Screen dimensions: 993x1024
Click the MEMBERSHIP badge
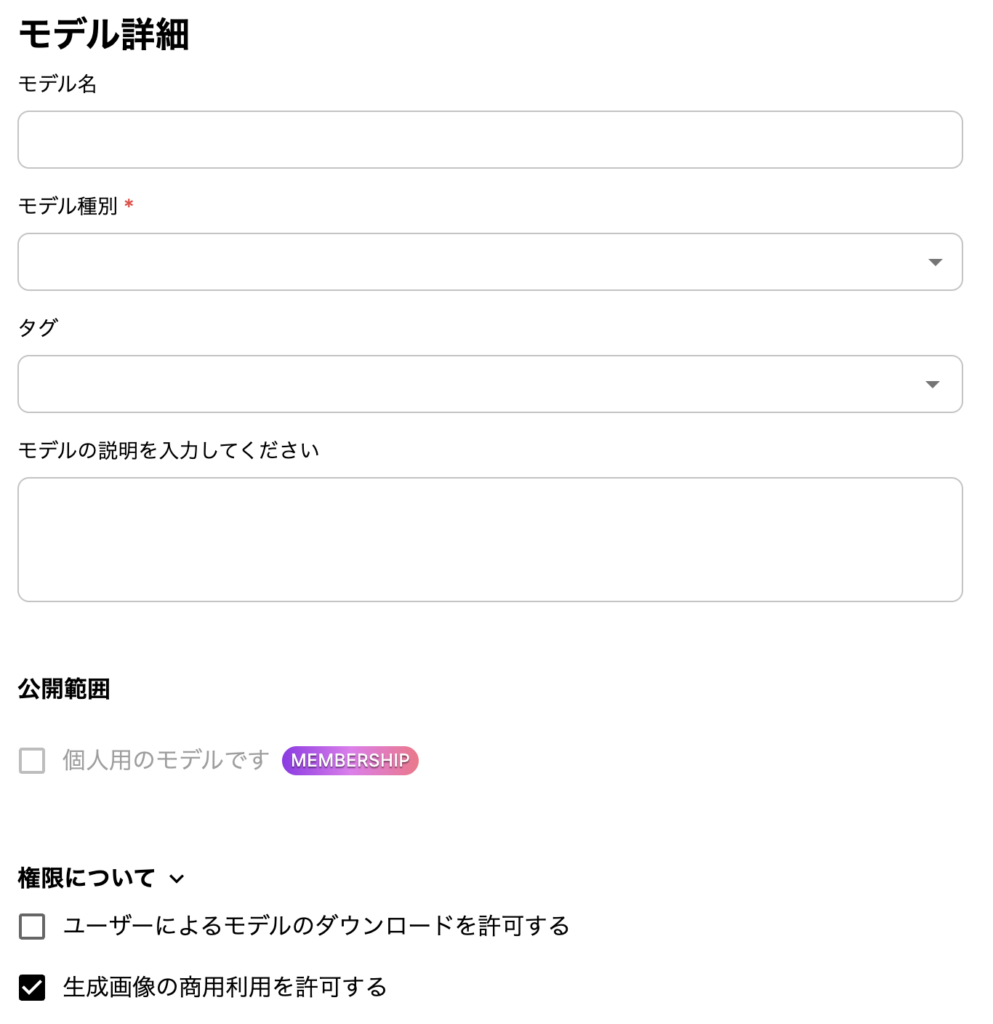(350, 761)
